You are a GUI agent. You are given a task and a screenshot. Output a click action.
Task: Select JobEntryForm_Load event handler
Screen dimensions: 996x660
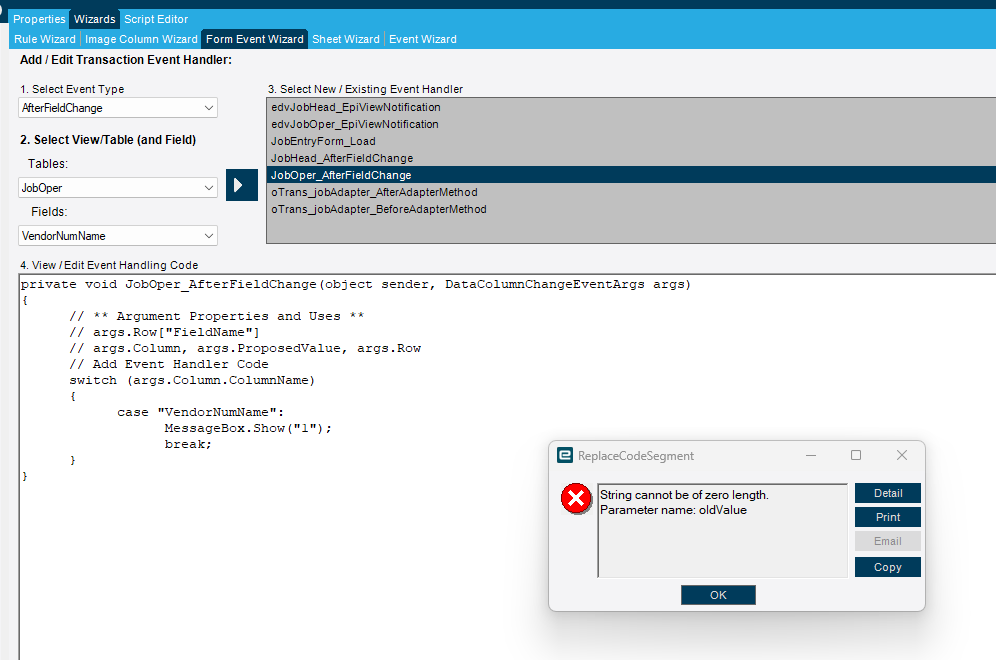click(x=631, y=141)
